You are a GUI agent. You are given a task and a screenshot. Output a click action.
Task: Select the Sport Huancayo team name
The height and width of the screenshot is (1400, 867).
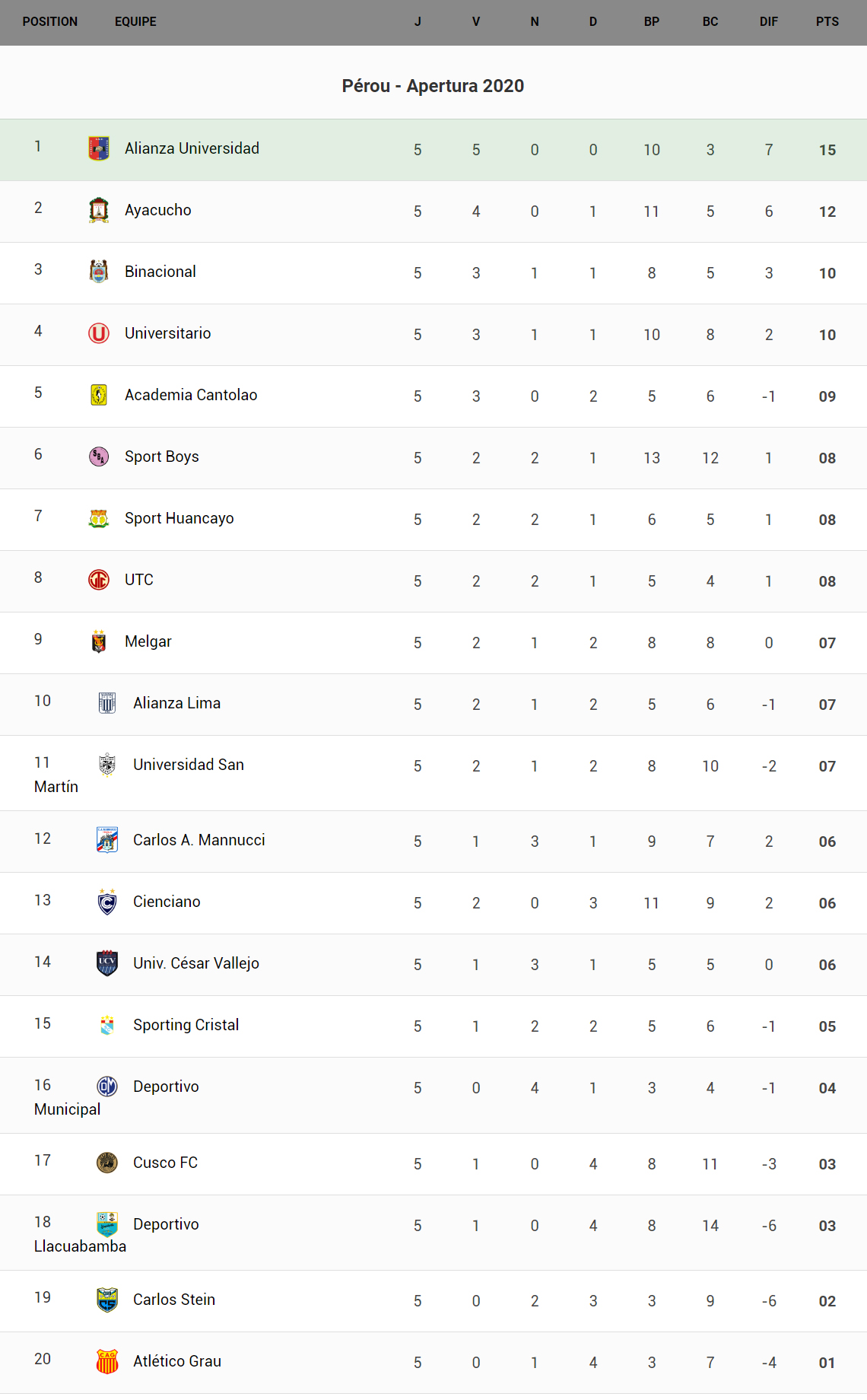click(x=179, y=518)
